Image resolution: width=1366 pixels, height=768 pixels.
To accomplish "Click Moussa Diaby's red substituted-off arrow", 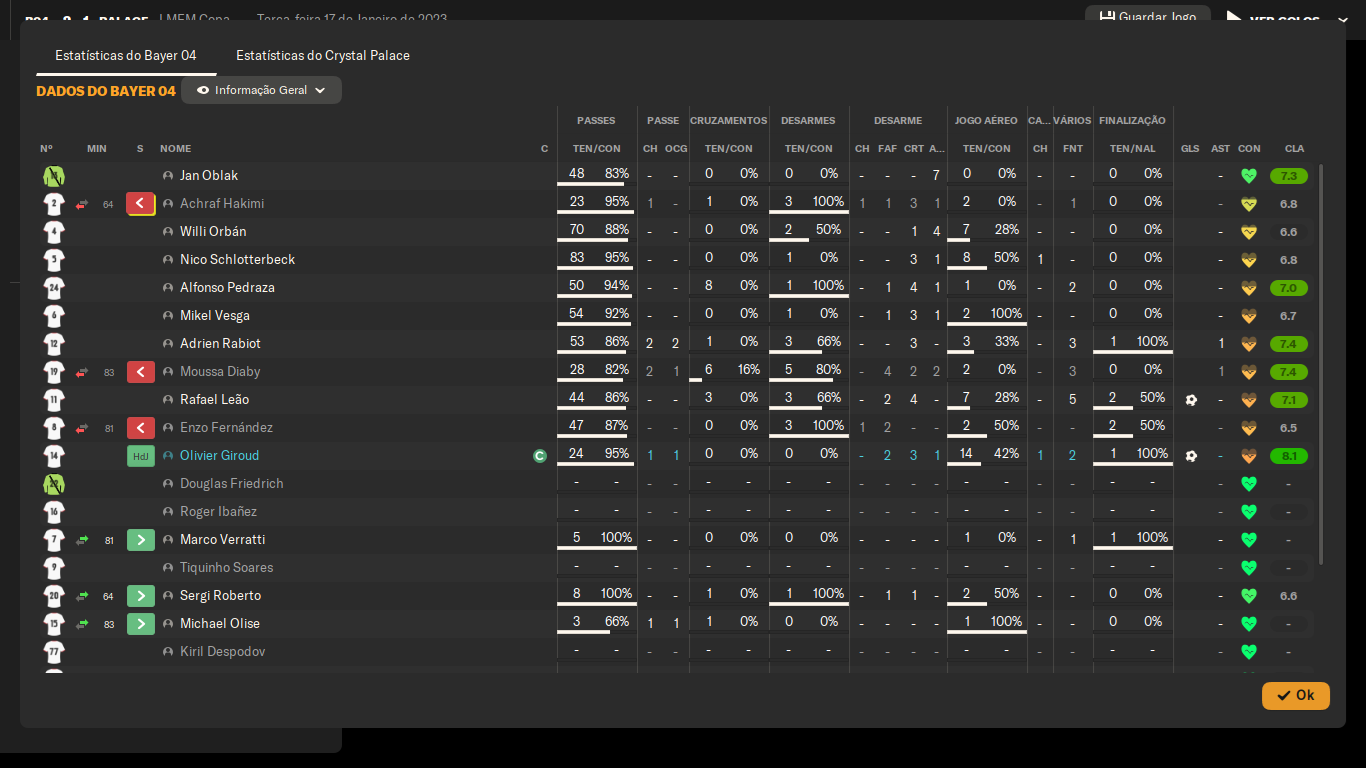I will coord(141,372).
